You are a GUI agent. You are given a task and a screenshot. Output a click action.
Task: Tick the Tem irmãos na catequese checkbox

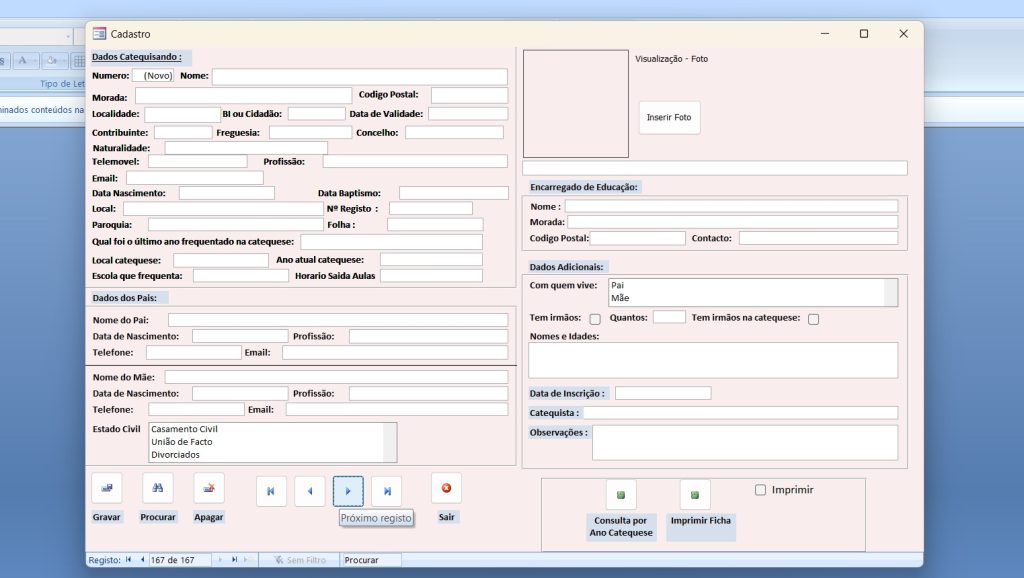pyautogui.click(x=813, y=319)
